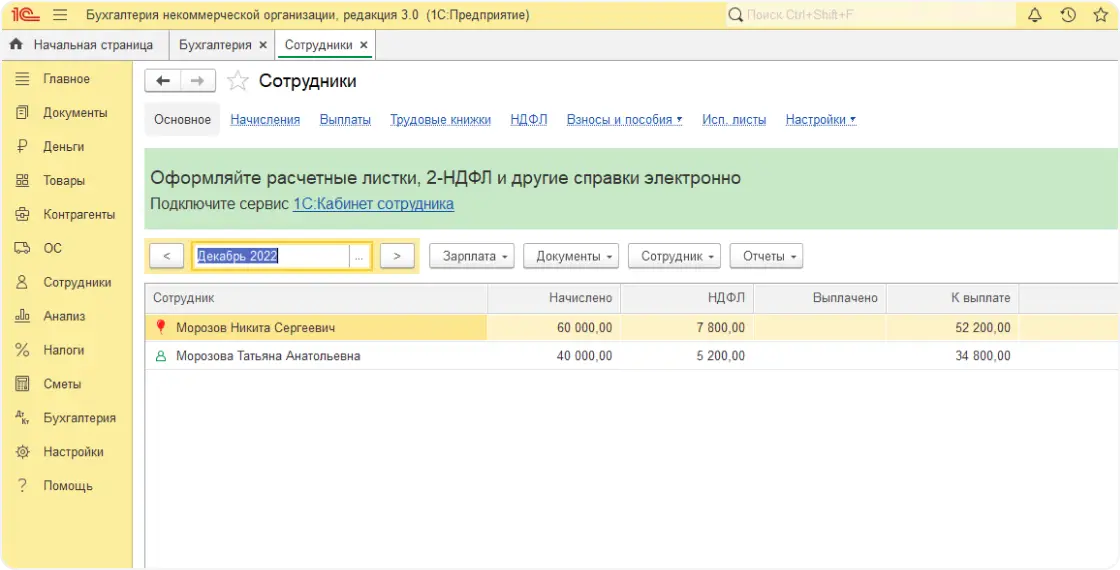Click the Анализ chart icon
Screen dimensions: 1120x570
pyautogui.click(x=22, y=316)
